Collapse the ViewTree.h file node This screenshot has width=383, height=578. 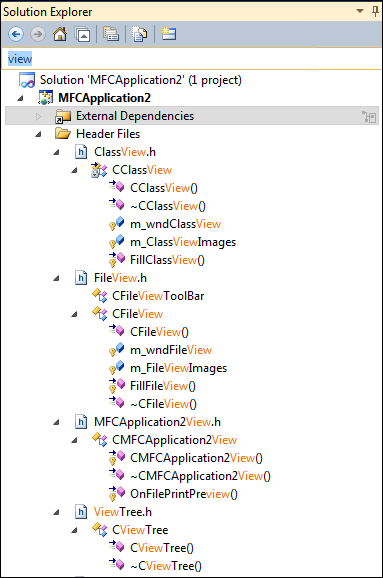pos(56,512)
